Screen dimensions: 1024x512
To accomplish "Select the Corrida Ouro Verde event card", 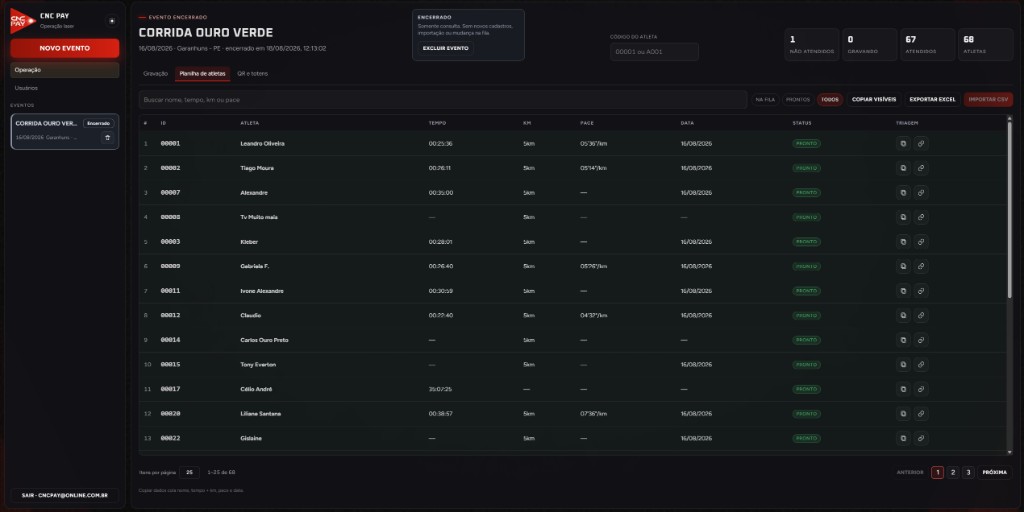I will point(65,131).
